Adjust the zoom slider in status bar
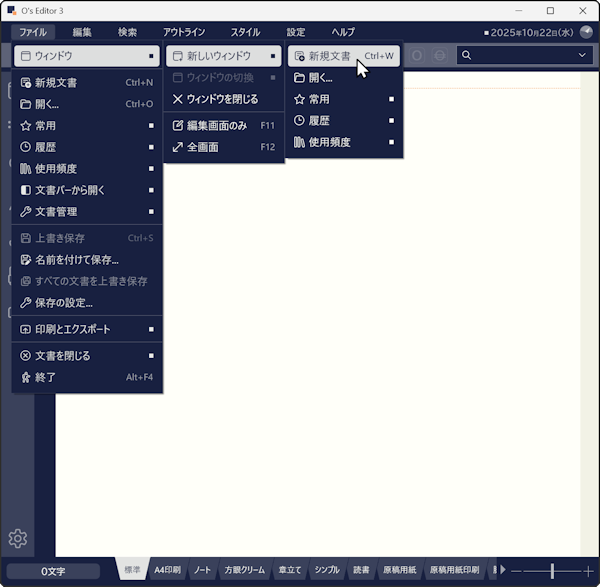The image size is (600, 587). [x=552, y=570]
